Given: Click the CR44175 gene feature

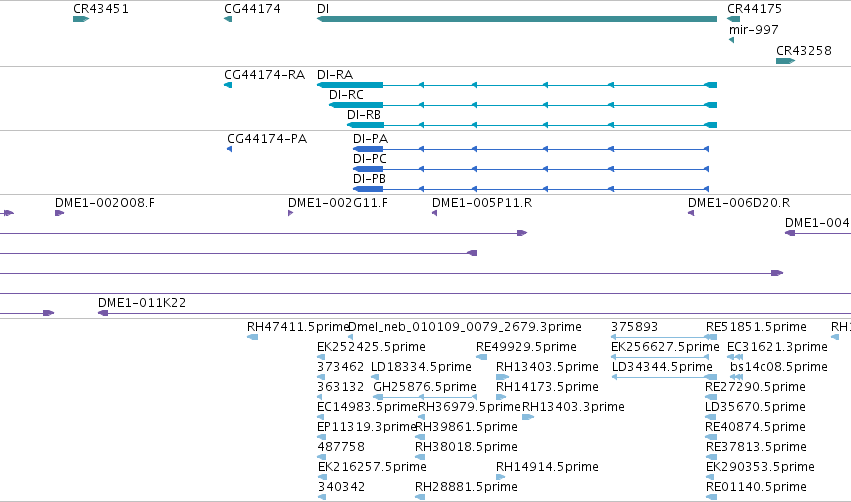Looking at the screenshot, I should tap(733, 19).
